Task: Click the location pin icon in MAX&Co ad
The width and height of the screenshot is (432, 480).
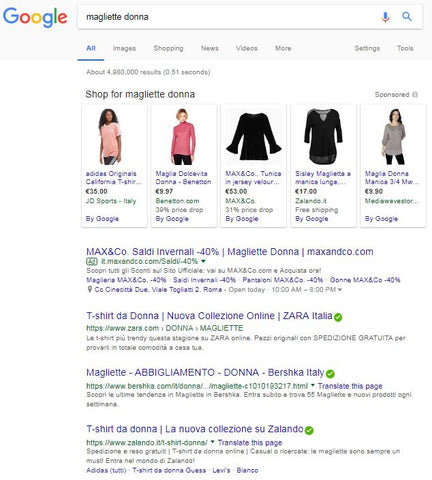Action: [89, 289]
